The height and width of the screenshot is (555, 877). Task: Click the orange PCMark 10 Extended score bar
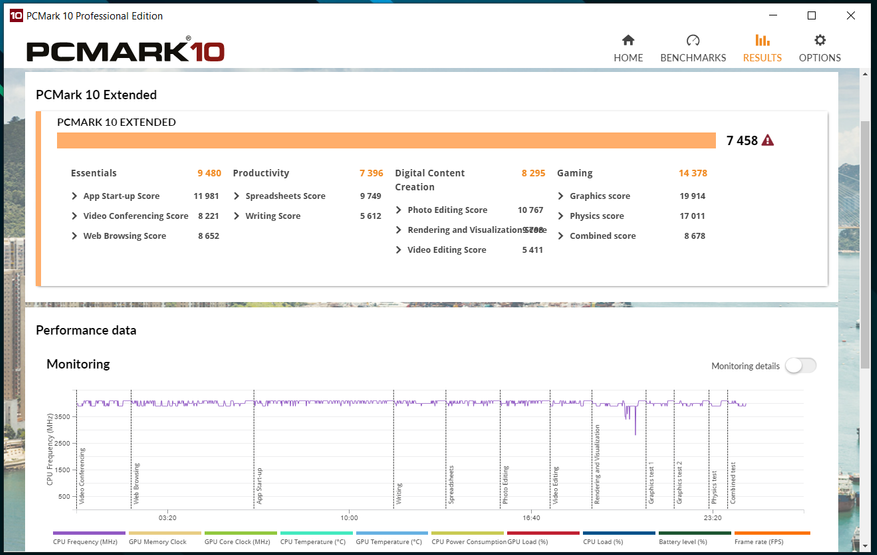386,140
